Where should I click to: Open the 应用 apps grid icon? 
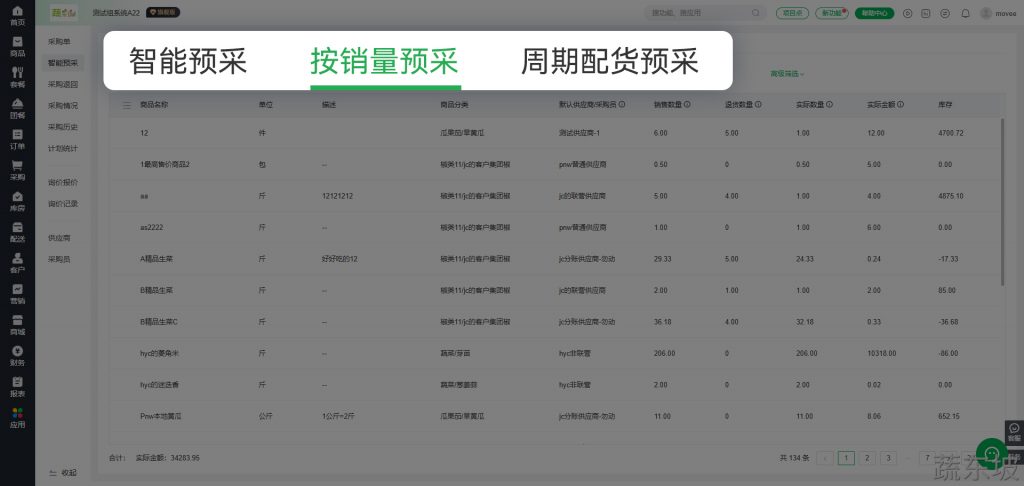(x=17, y=417)
